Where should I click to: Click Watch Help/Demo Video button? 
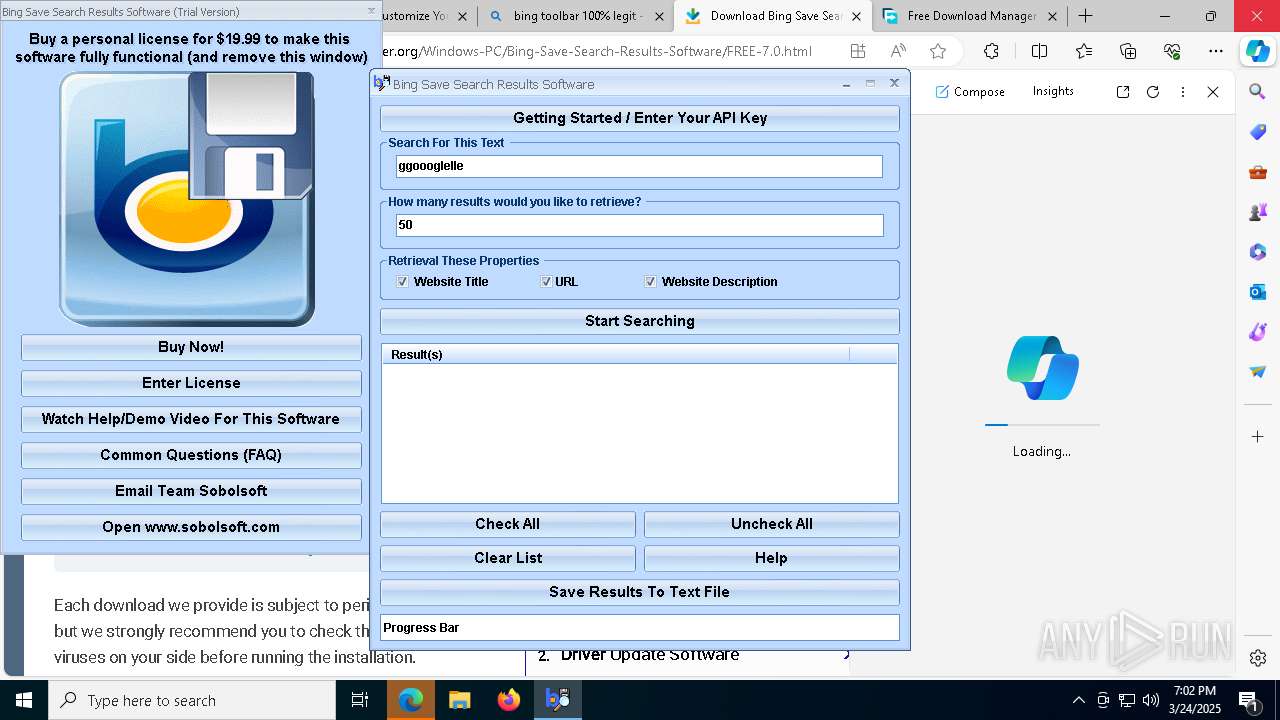point(191,419)
